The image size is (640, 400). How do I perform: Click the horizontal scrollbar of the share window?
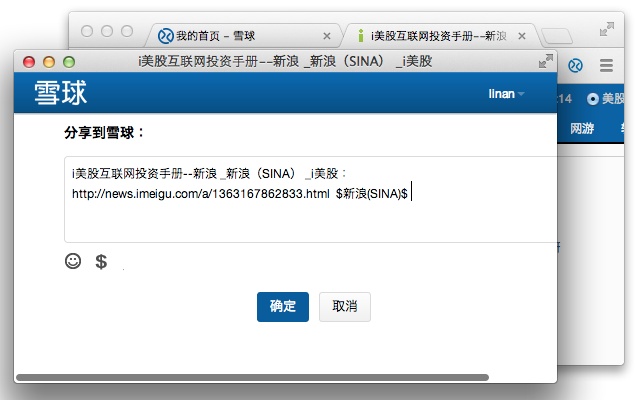(252, 377)
